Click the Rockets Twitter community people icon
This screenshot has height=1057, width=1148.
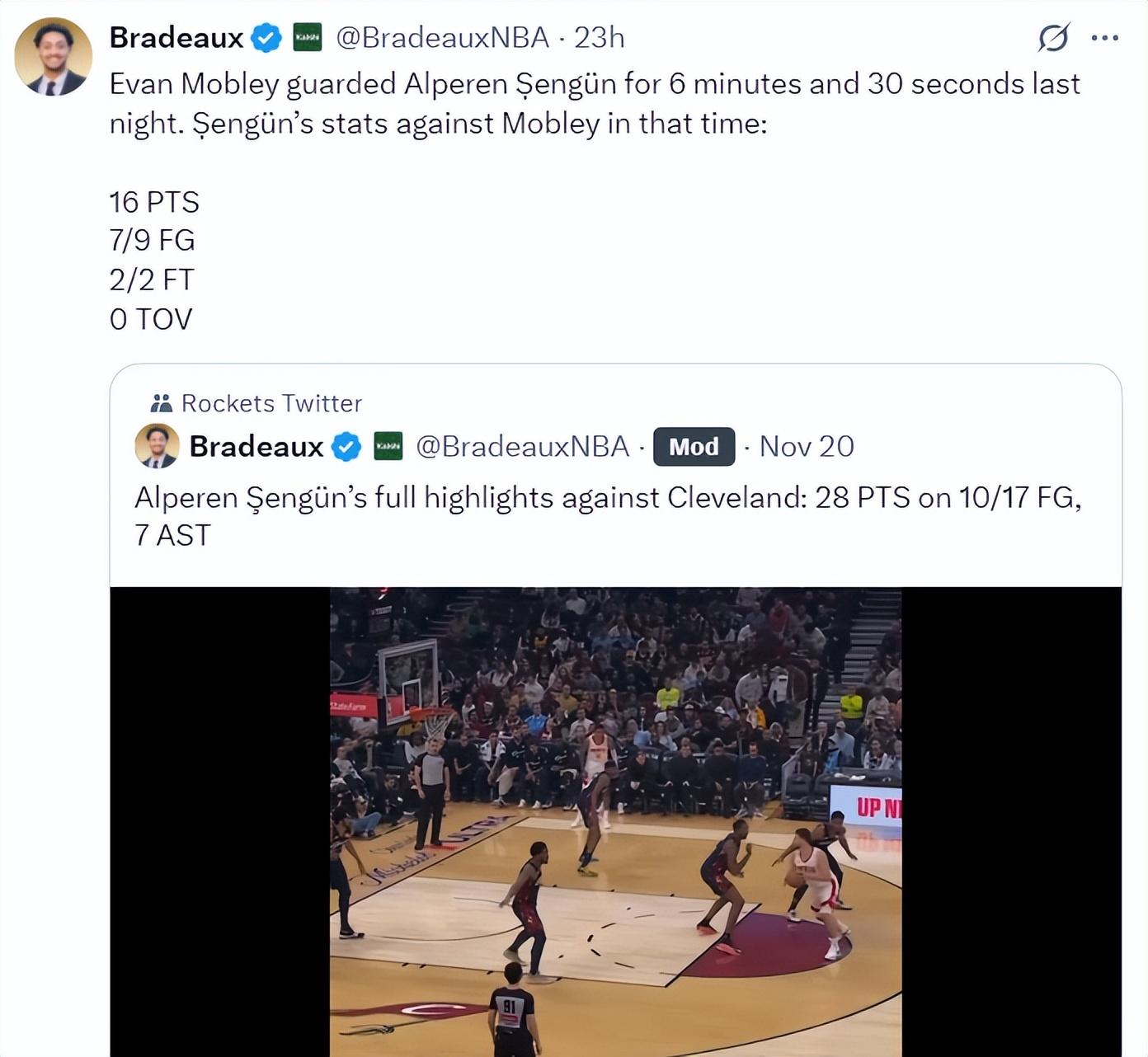coord(161,403)
